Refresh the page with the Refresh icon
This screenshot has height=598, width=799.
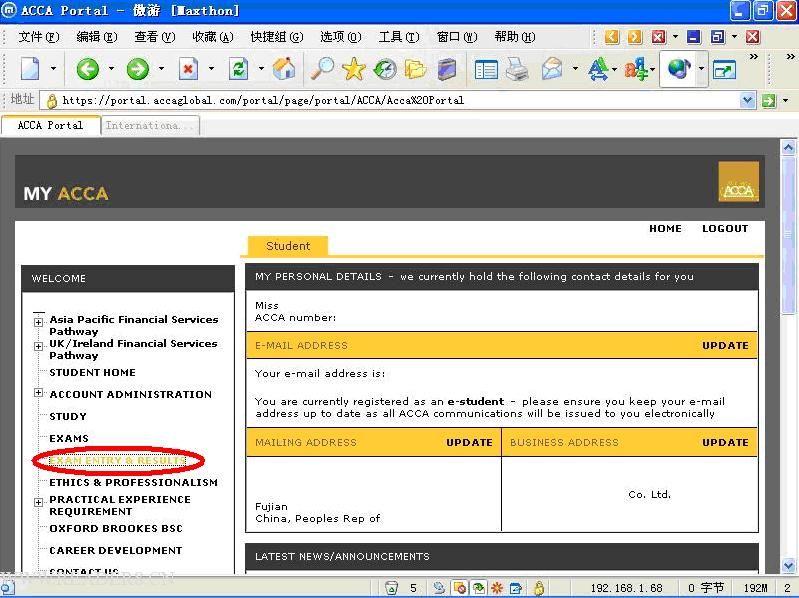tap(238, 69)
